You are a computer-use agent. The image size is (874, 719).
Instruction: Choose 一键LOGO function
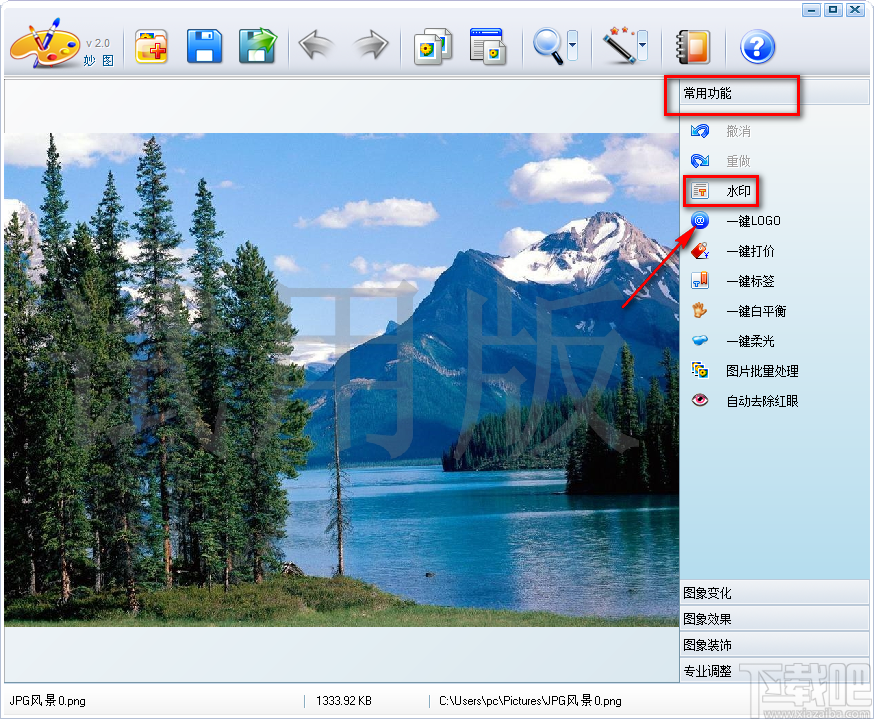pos(753,221)
